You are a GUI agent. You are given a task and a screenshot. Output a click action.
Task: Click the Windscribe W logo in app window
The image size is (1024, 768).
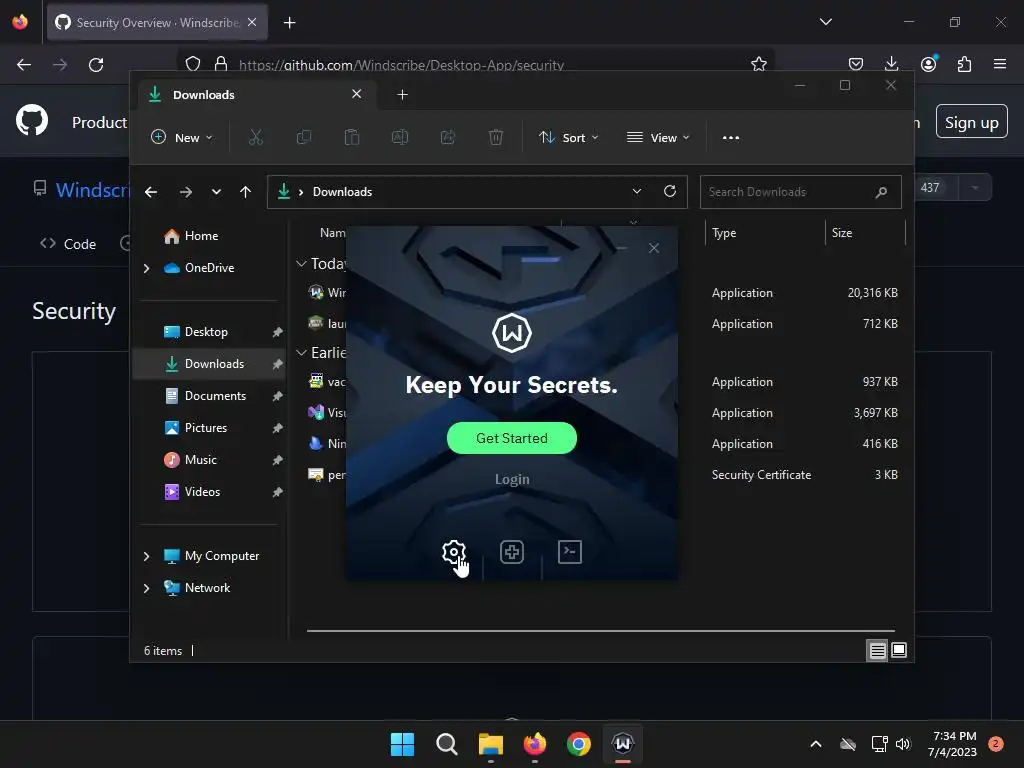pos(512,333)
